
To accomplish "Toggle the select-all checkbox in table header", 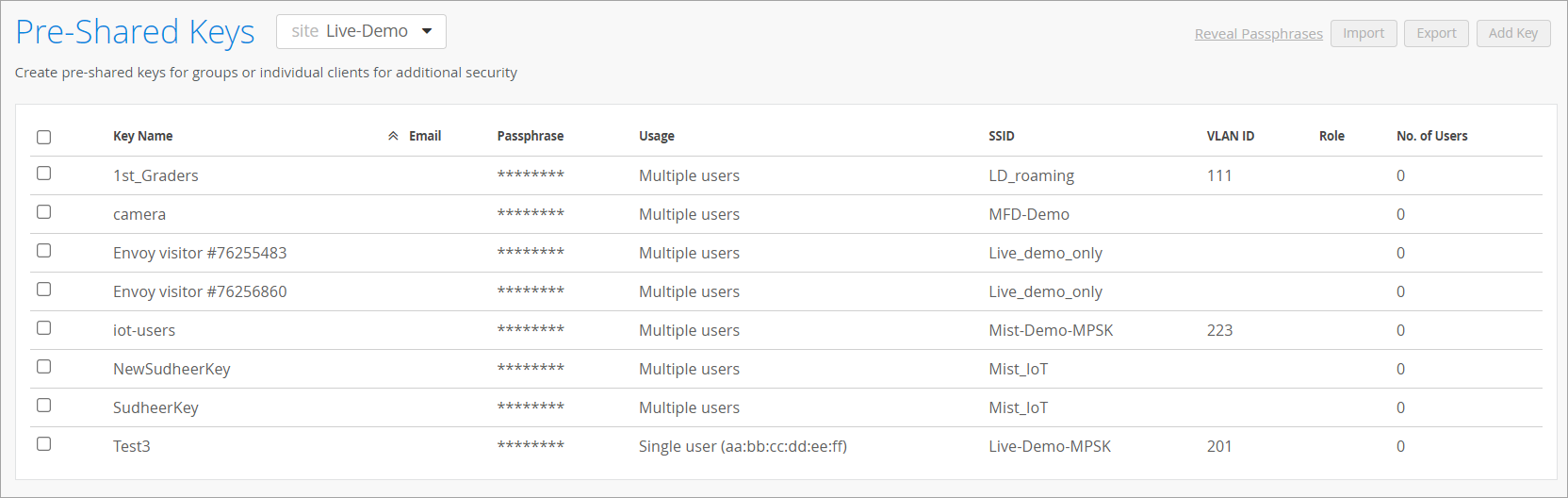I will tap(43, 137).
